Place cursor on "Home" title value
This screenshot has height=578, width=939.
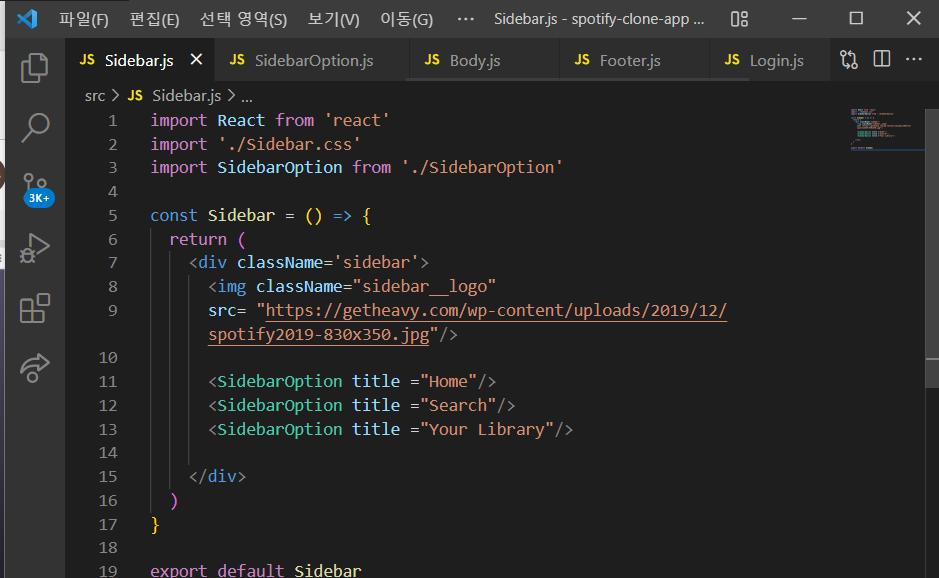[449, 382]
